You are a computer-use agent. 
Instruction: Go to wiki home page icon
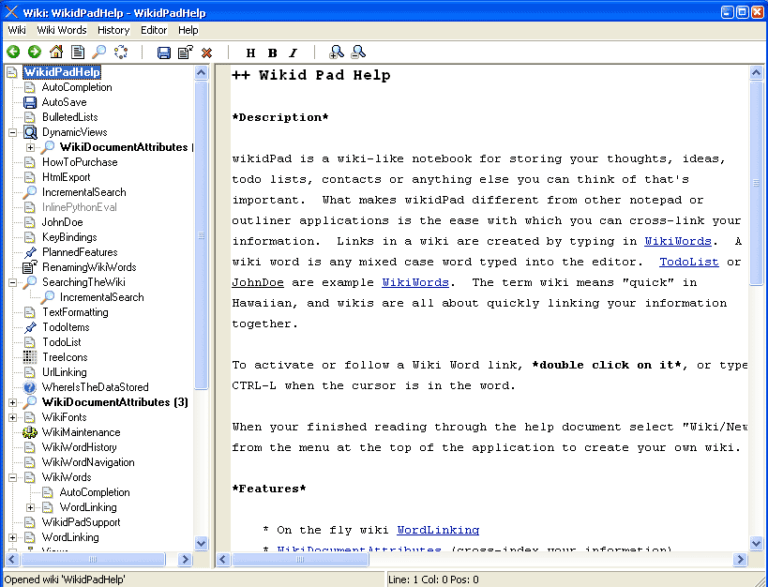coord(56,52)
